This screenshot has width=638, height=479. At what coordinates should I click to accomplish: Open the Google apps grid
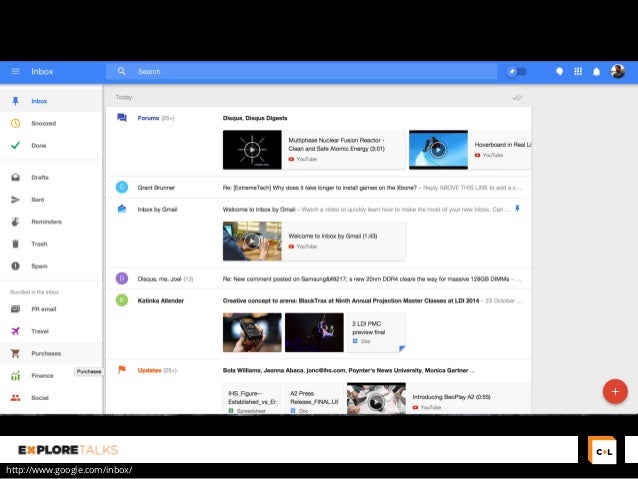coord(578,72)
